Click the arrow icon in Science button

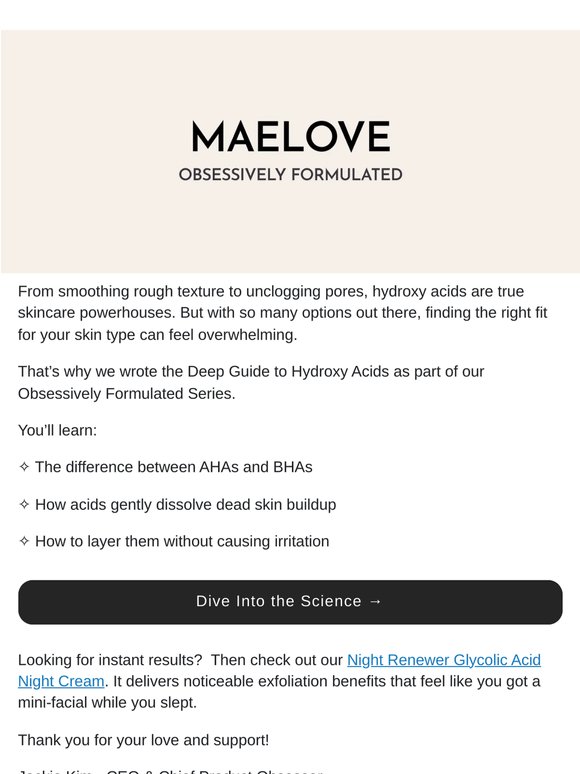click(x=375, y=601)
